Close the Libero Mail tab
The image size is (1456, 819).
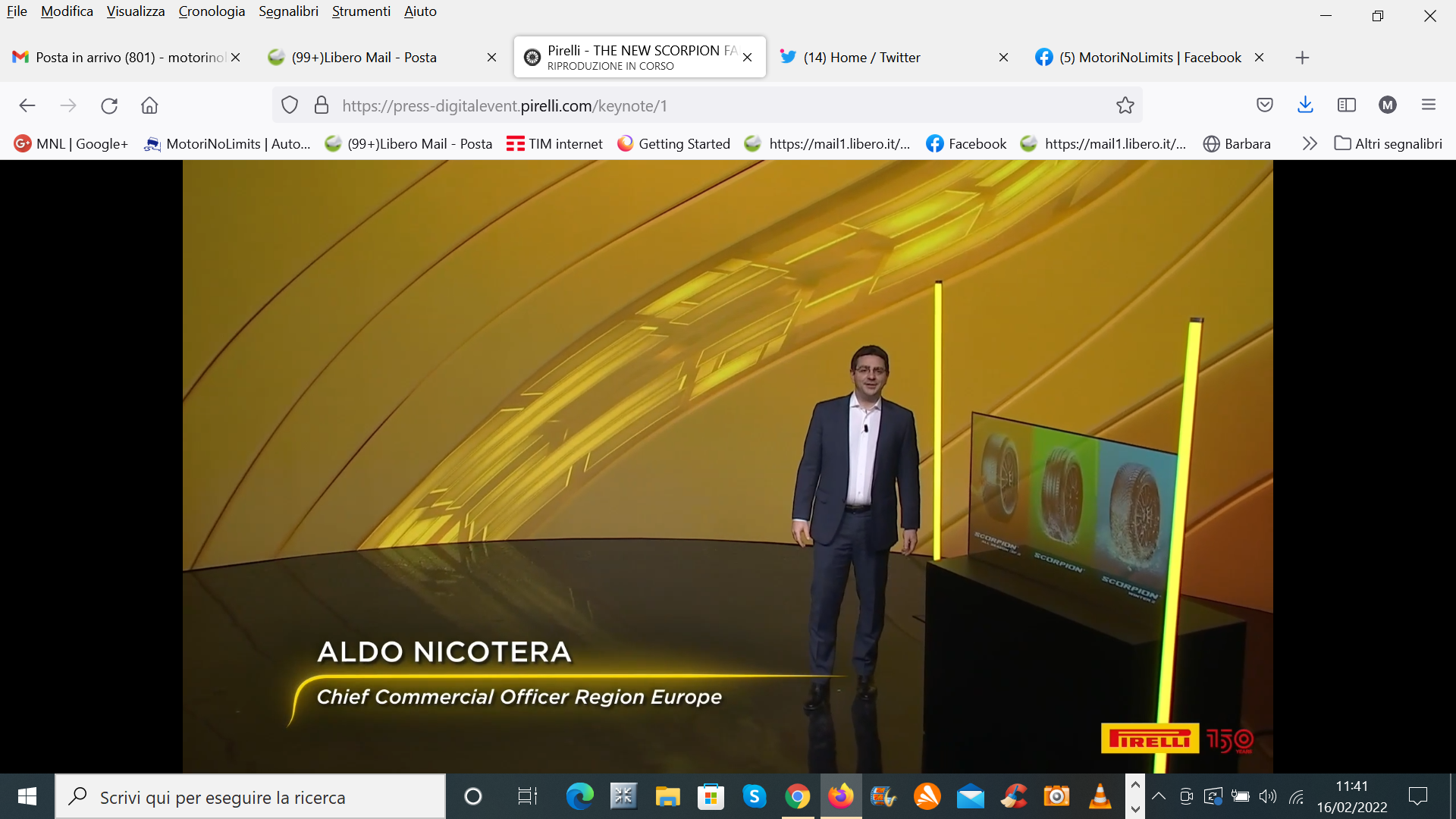tap(491, 58)
